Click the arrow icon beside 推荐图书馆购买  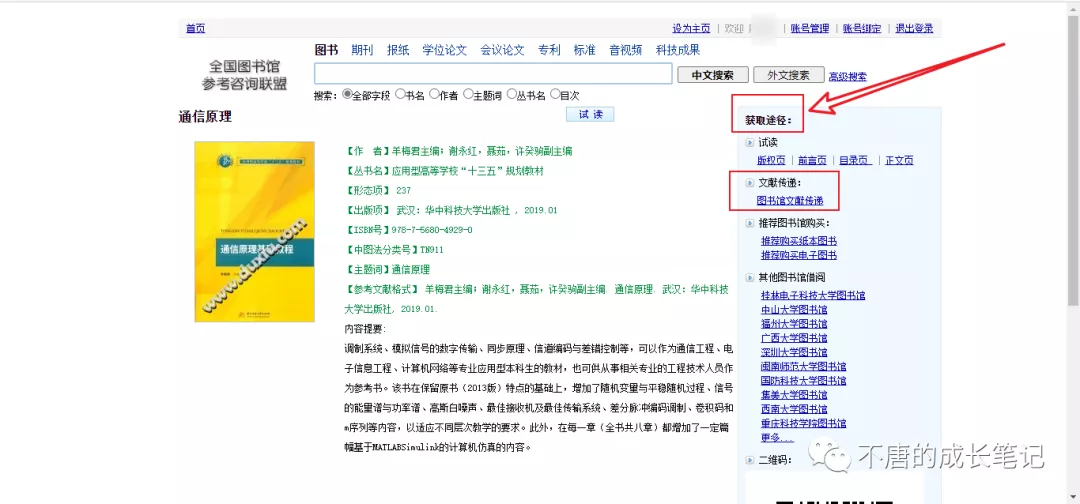[x=750, y=223]
